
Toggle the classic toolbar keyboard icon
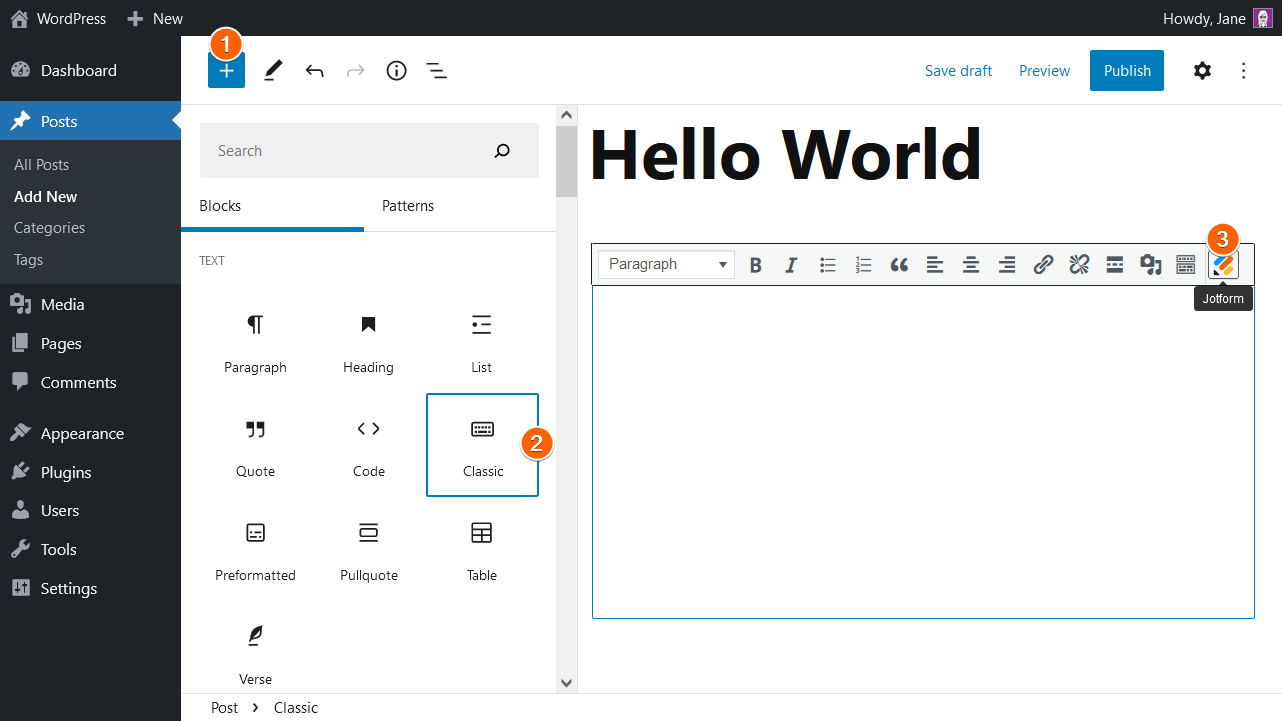coord(1186,265)
